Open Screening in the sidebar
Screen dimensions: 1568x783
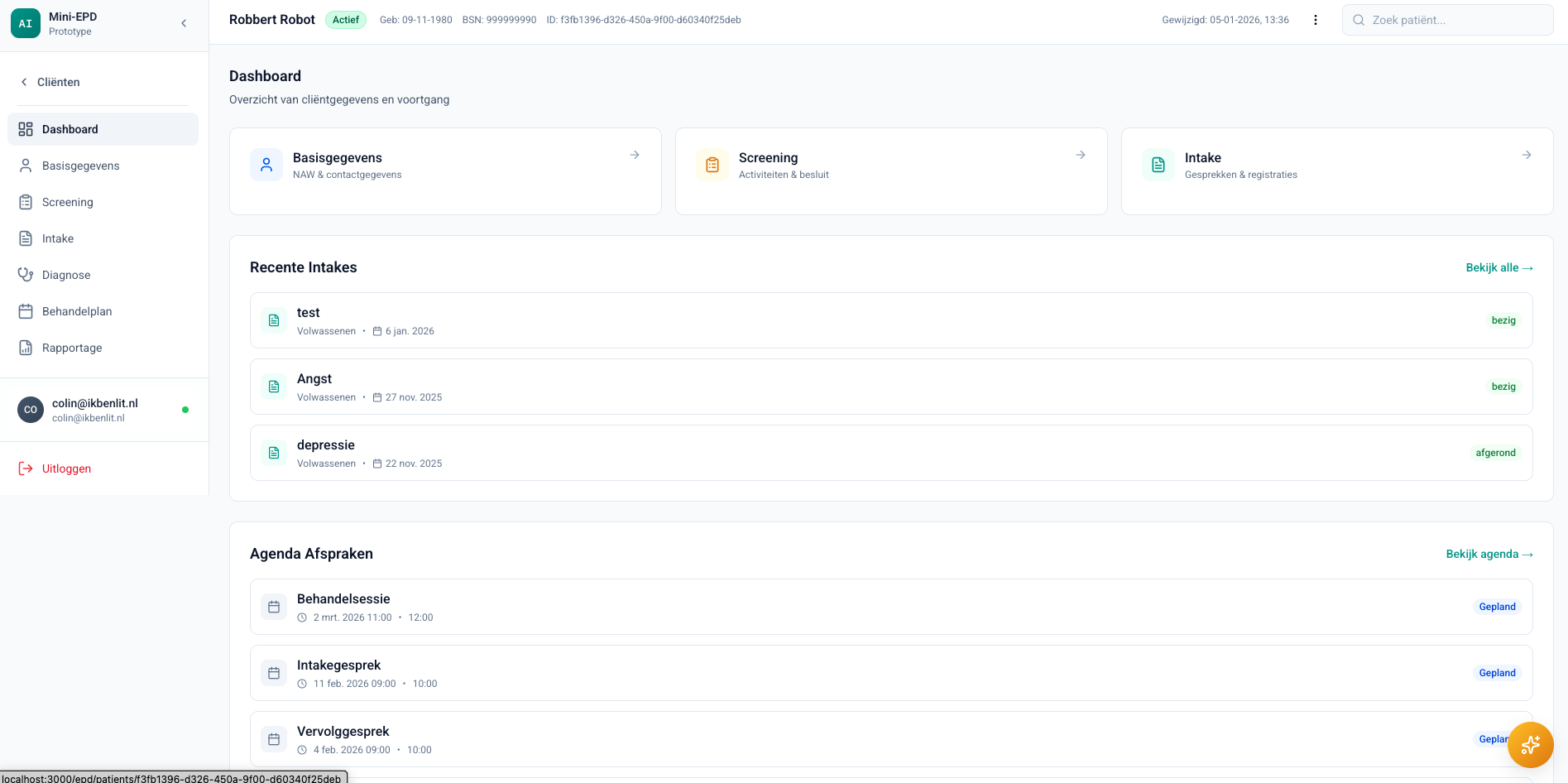pyautogui.click(x=103, y=202)
